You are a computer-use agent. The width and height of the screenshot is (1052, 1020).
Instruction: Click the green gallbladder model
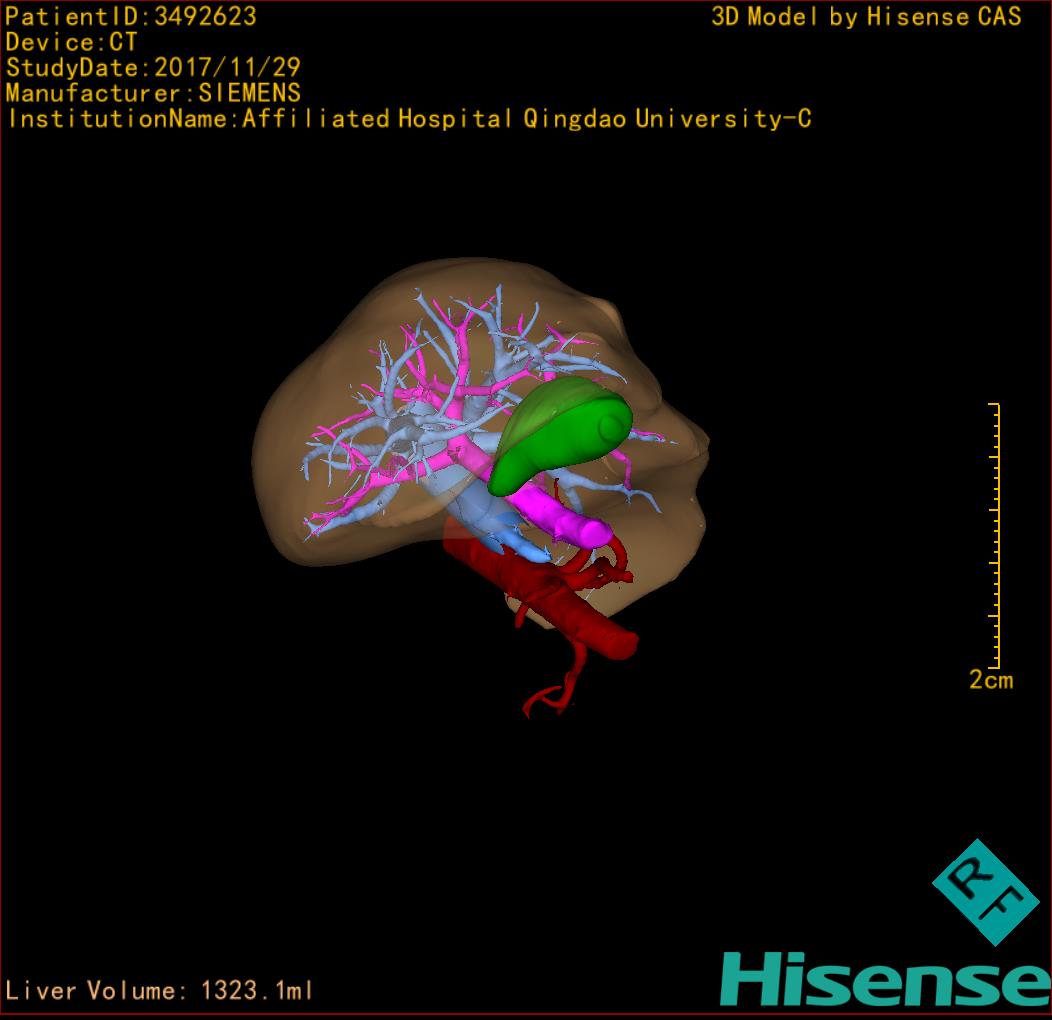click(x=560, y=435)
